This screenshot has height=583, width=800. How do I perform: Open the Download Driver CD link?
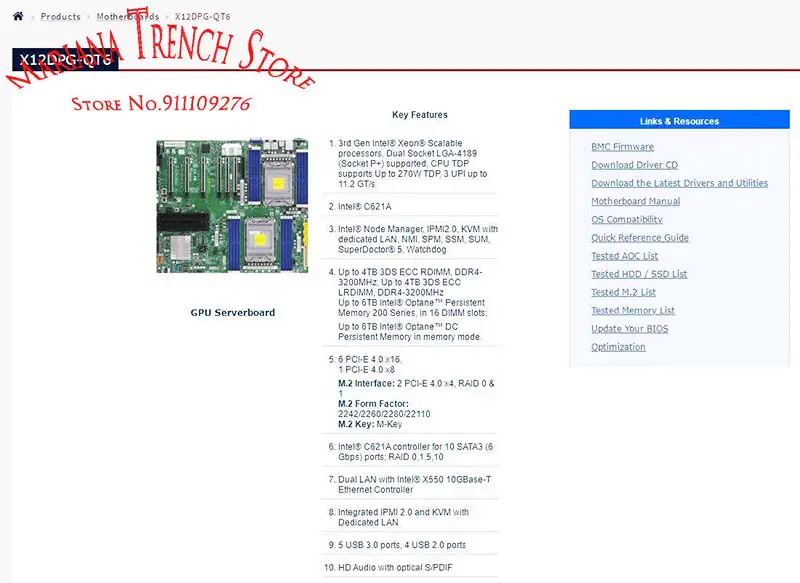[634, 165]
